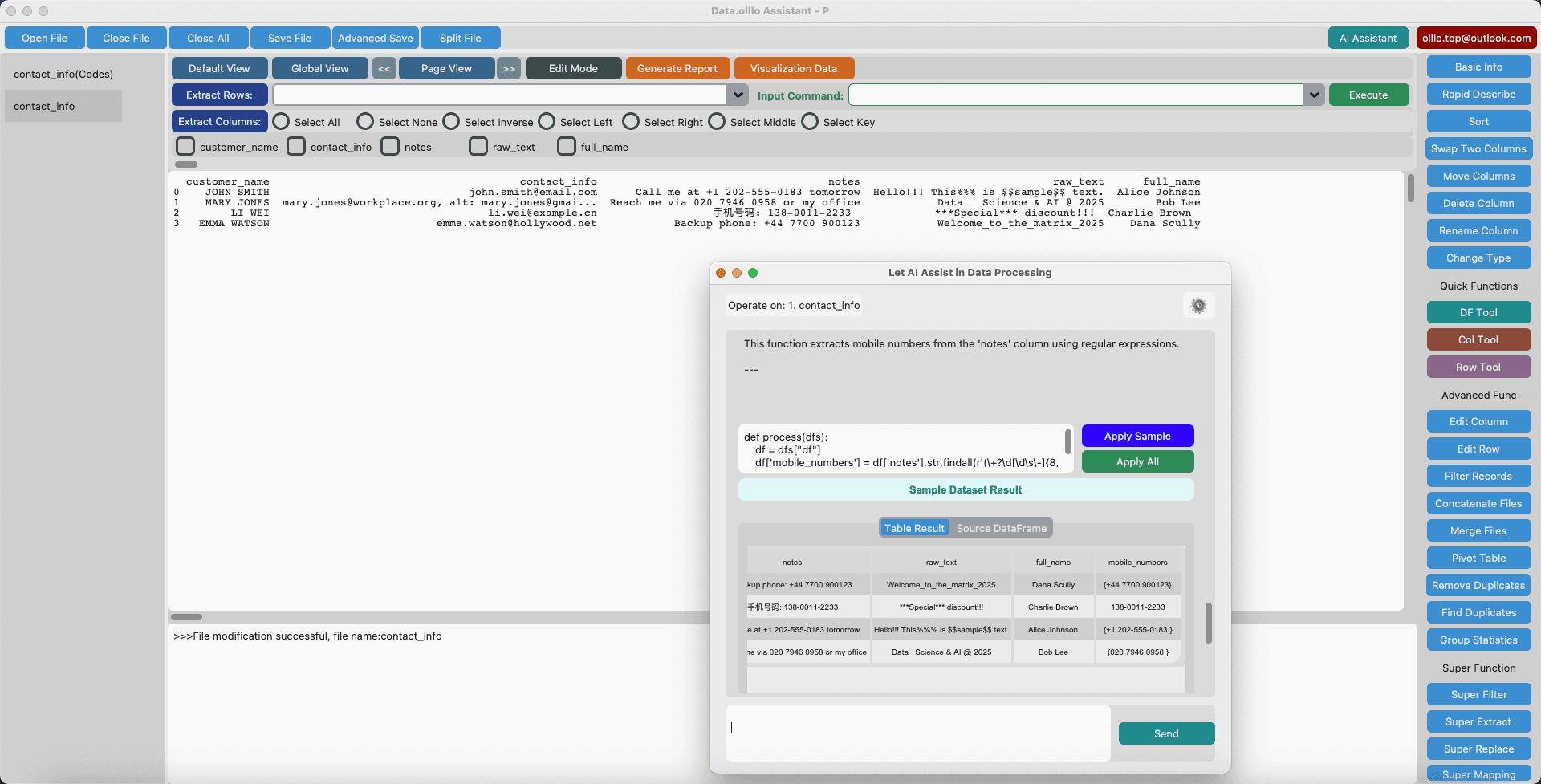Open the Extract Rows dropdown
The height and width of the screenshot is (784, 1541).
[737, 95]
